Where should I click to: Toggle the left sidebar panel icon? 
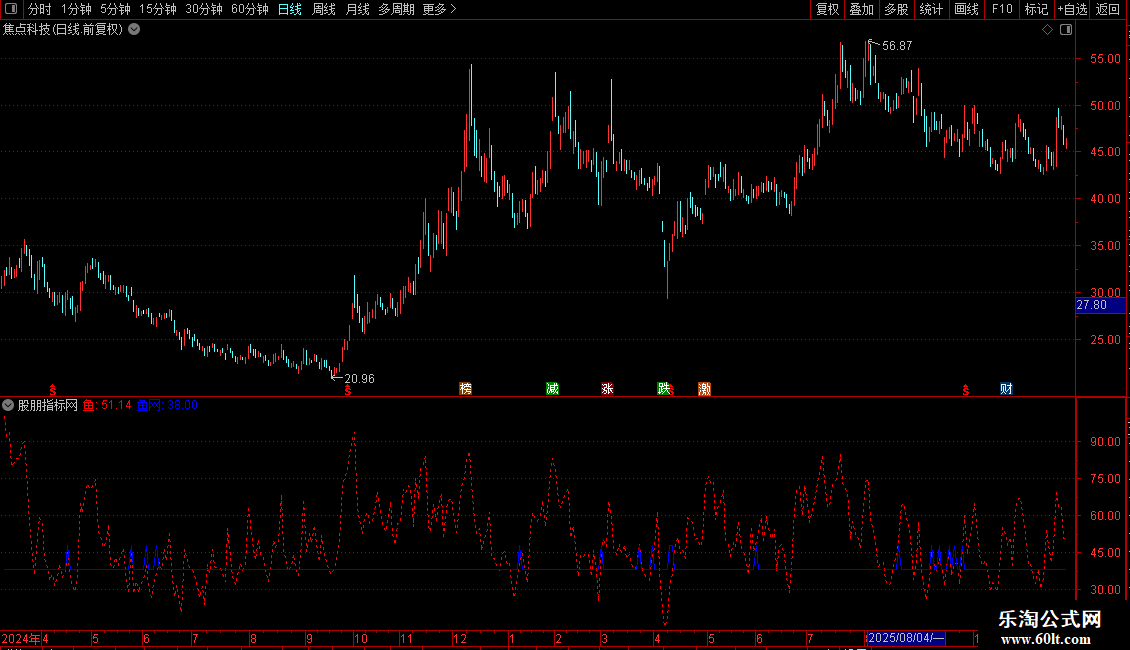[x=11, y=9]
